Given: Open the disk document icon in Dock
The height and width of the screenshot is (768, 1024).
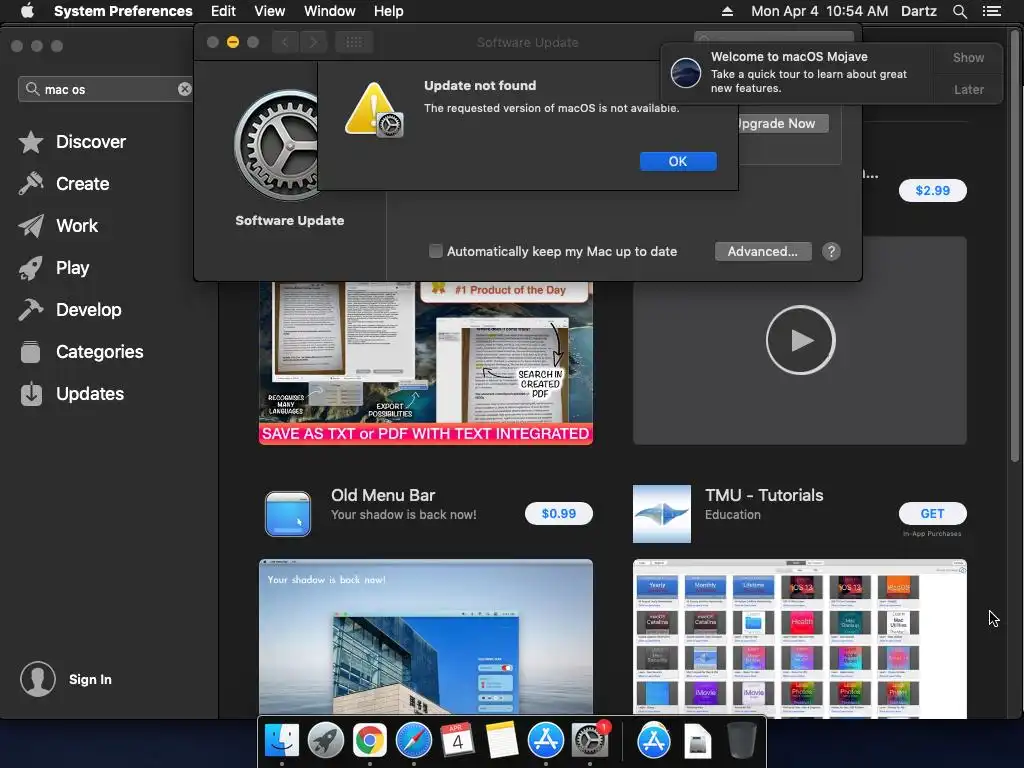Looking at the screenshot, I should point(697,741).
